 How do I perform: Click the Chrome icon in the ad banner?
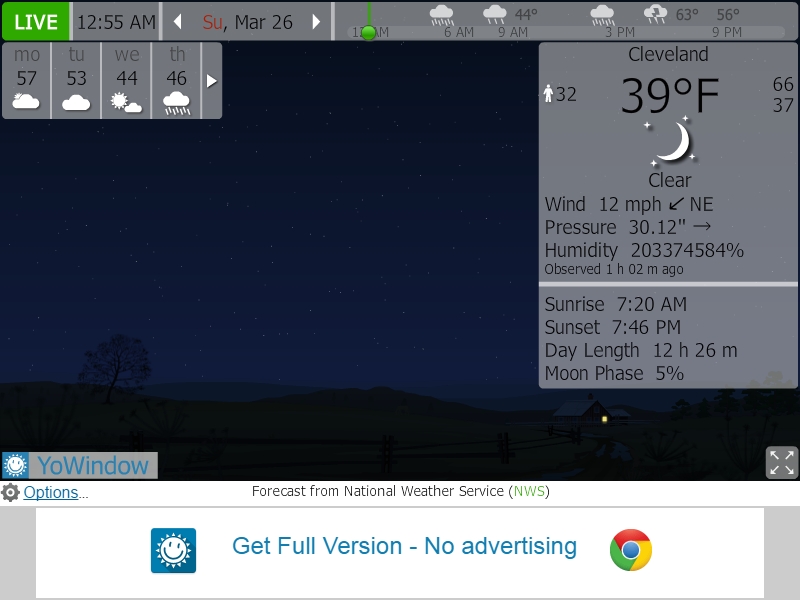pyautogui.click(x=631, y=550)
